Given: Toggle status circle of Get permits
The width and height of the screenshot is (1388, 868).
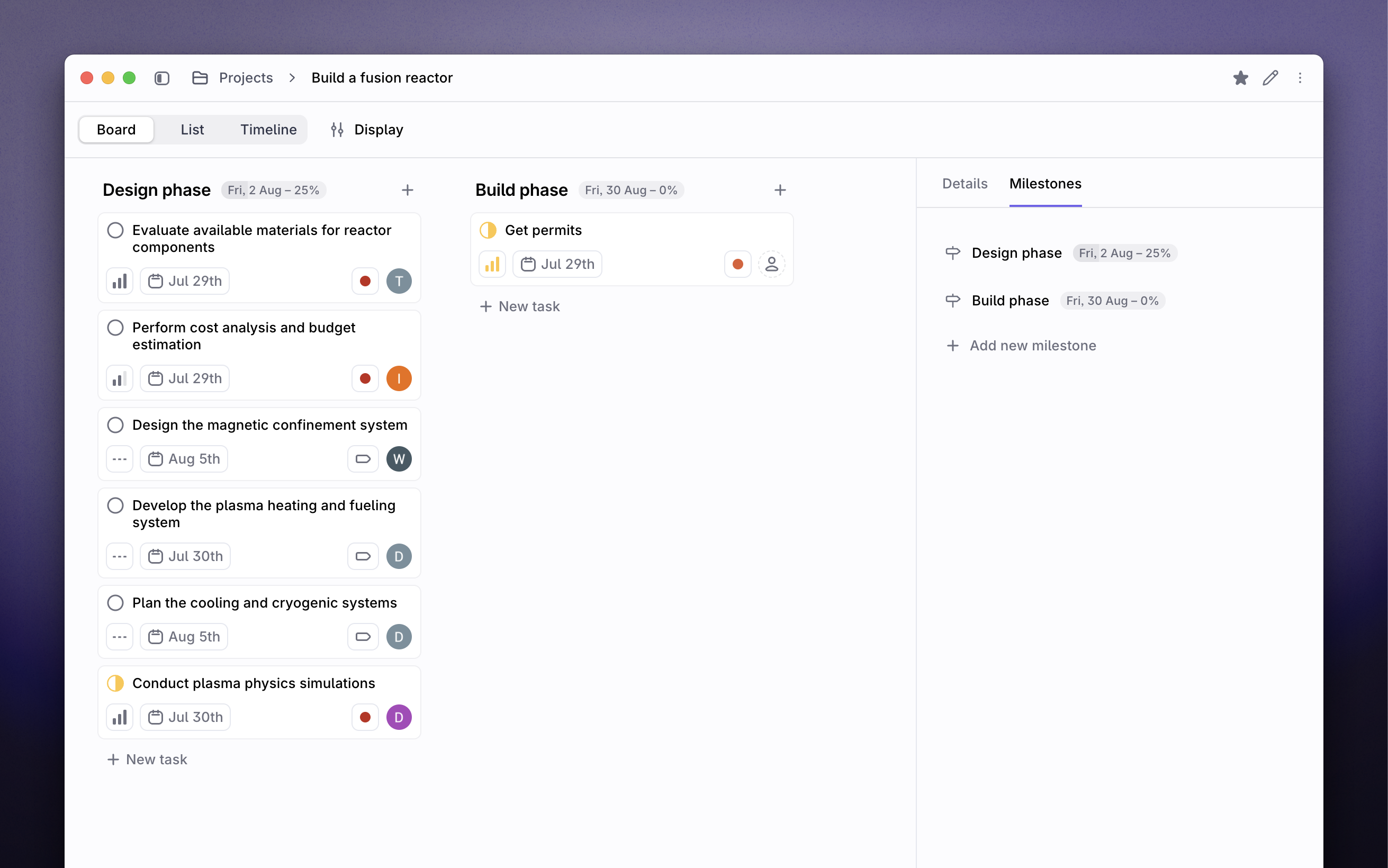Looking at the screenshot, I should tap(488, 231).
